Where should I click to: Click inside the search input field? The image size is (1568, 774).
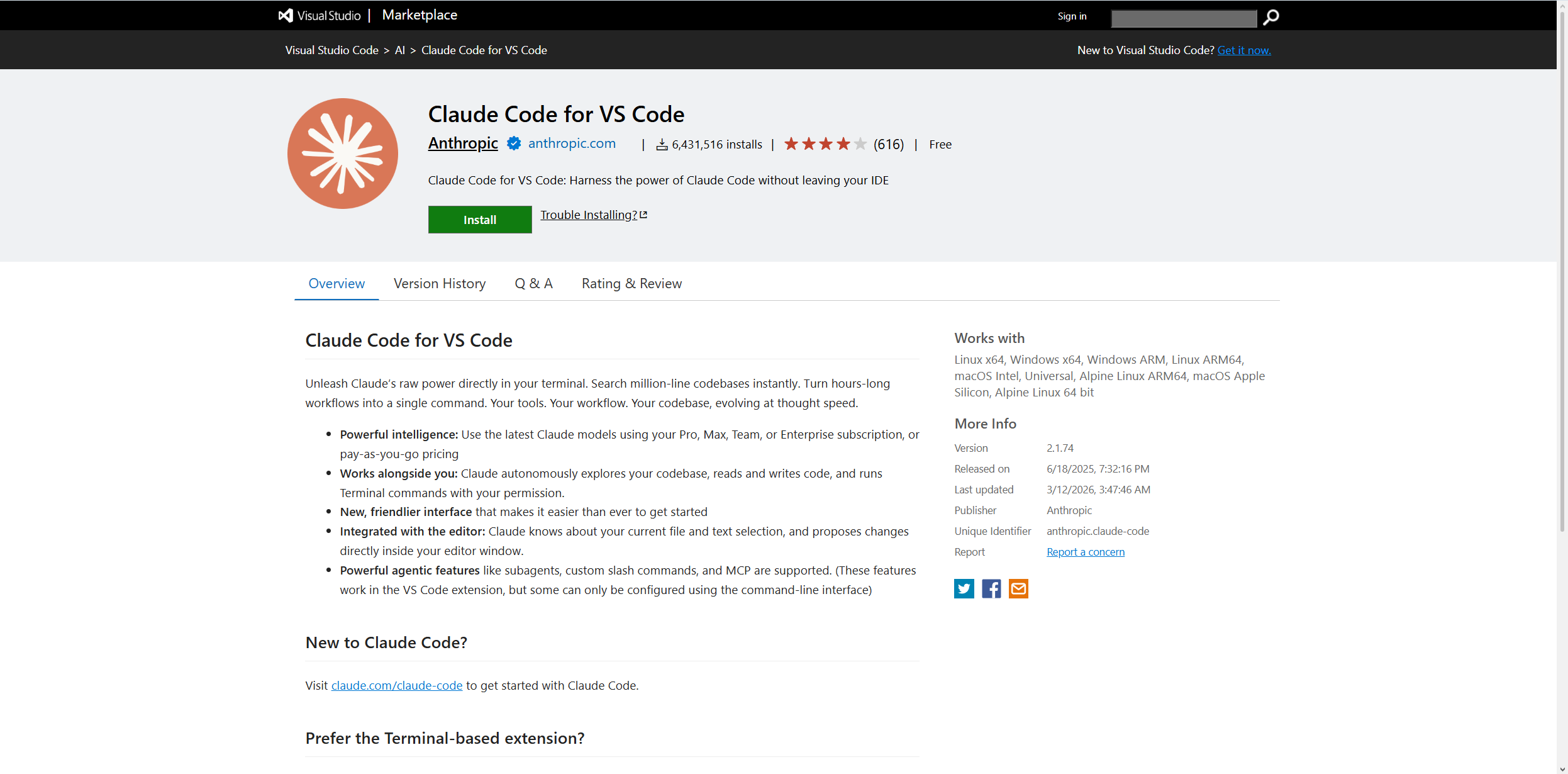click(x=1183, y=18)
